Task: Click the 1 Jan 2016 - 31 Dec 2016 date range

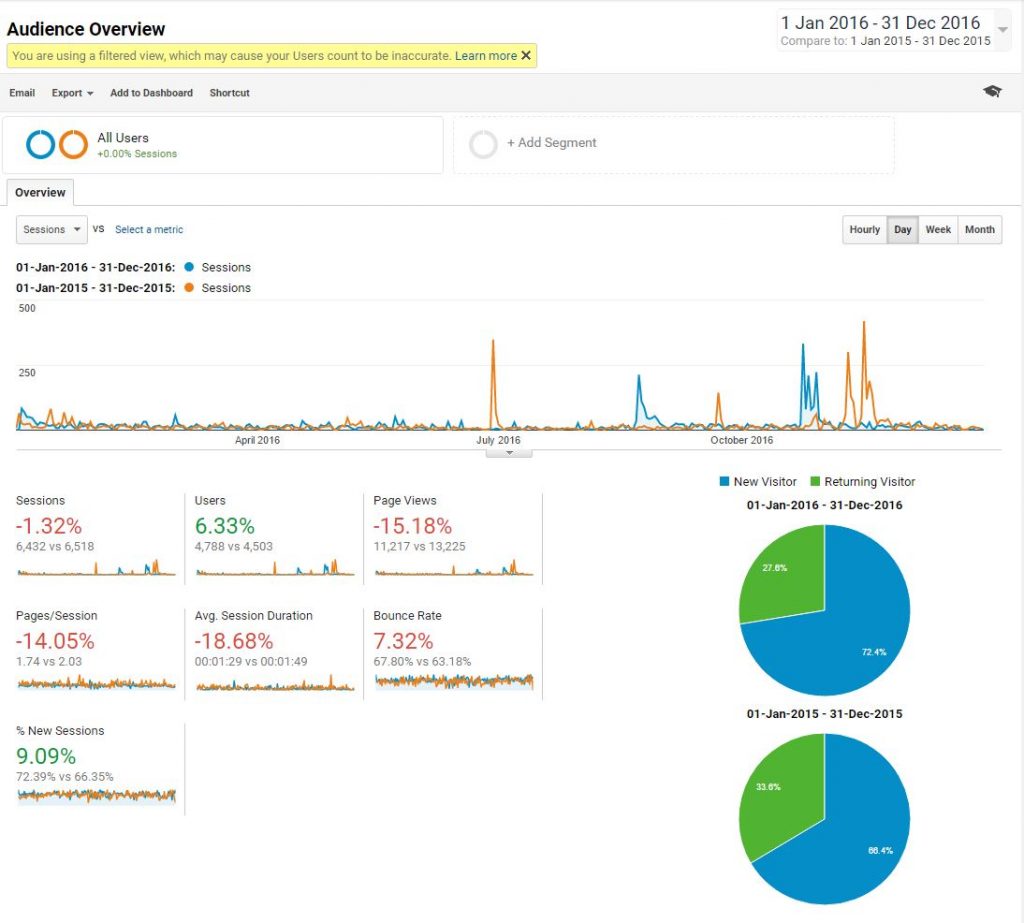Action: (880, 23)
